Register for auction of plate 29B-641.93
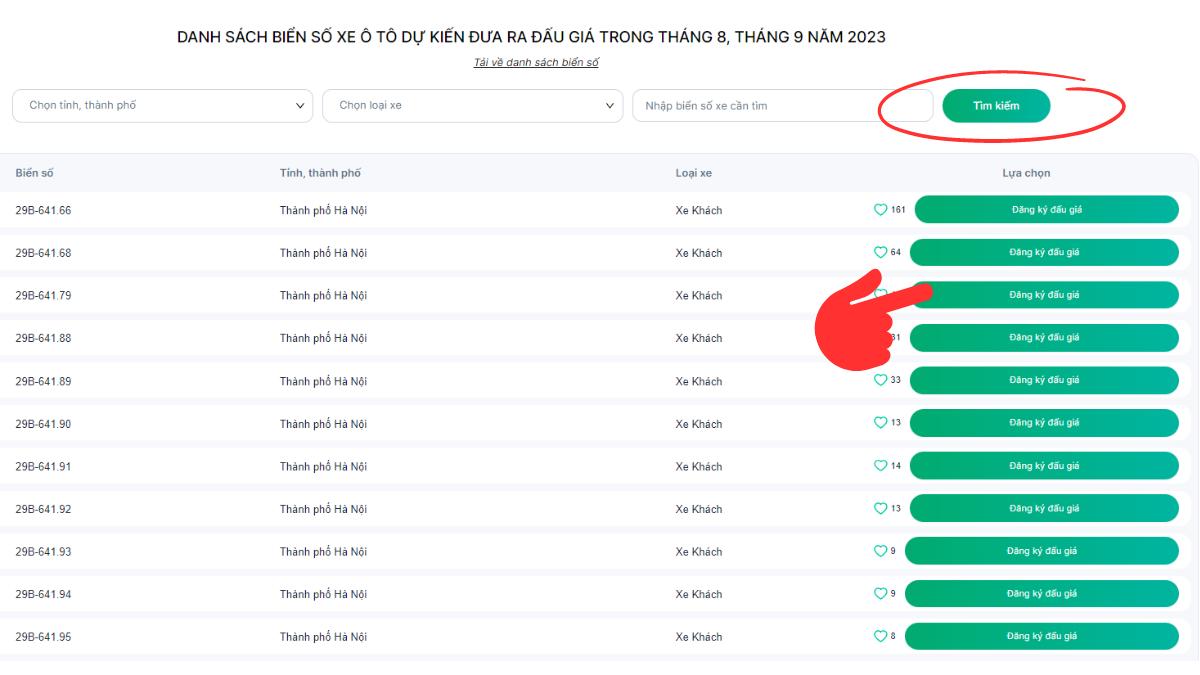This screenshot has height=675, width=1200. (1042, 551)
